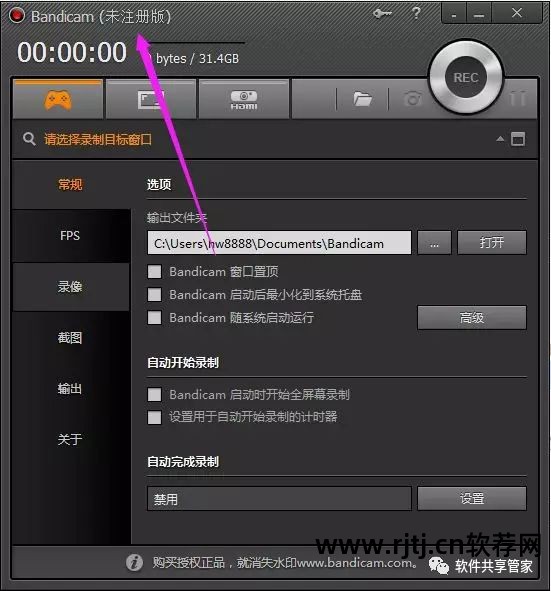Enable Bandicam 启动时开始全屏幕录制 checkbox
551x591 pixels.
coord(155,395)
